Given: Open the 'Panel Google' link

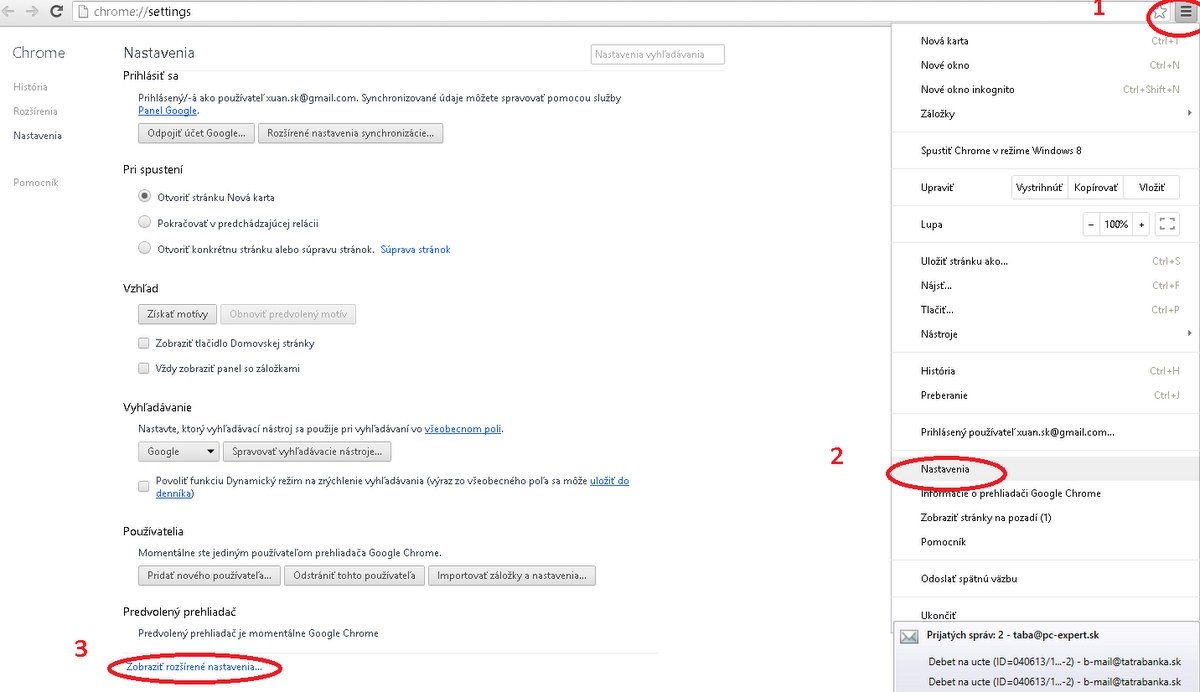Looking at the screenshot, I should [x=167, y=111].
